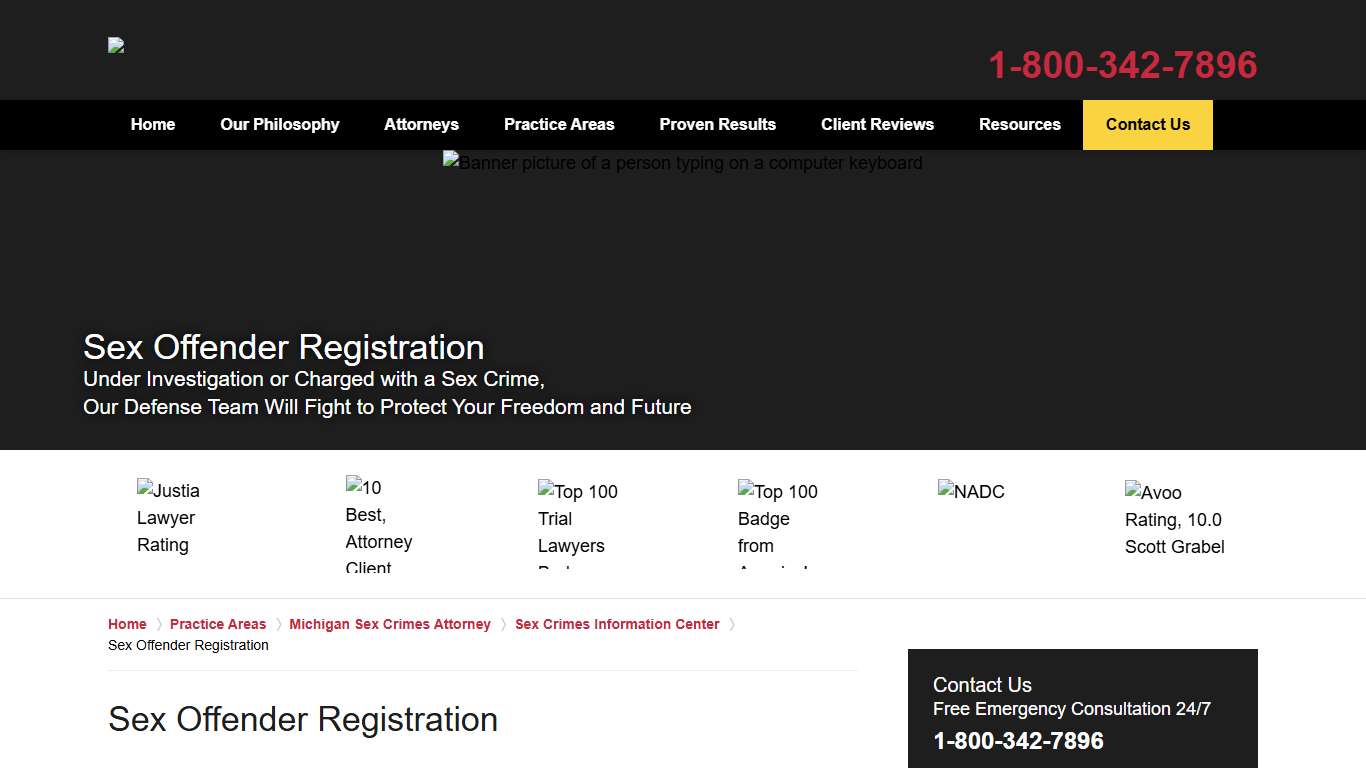Open the Michigan Sex Crimes Attorney breadcrumb

point(390,624)
